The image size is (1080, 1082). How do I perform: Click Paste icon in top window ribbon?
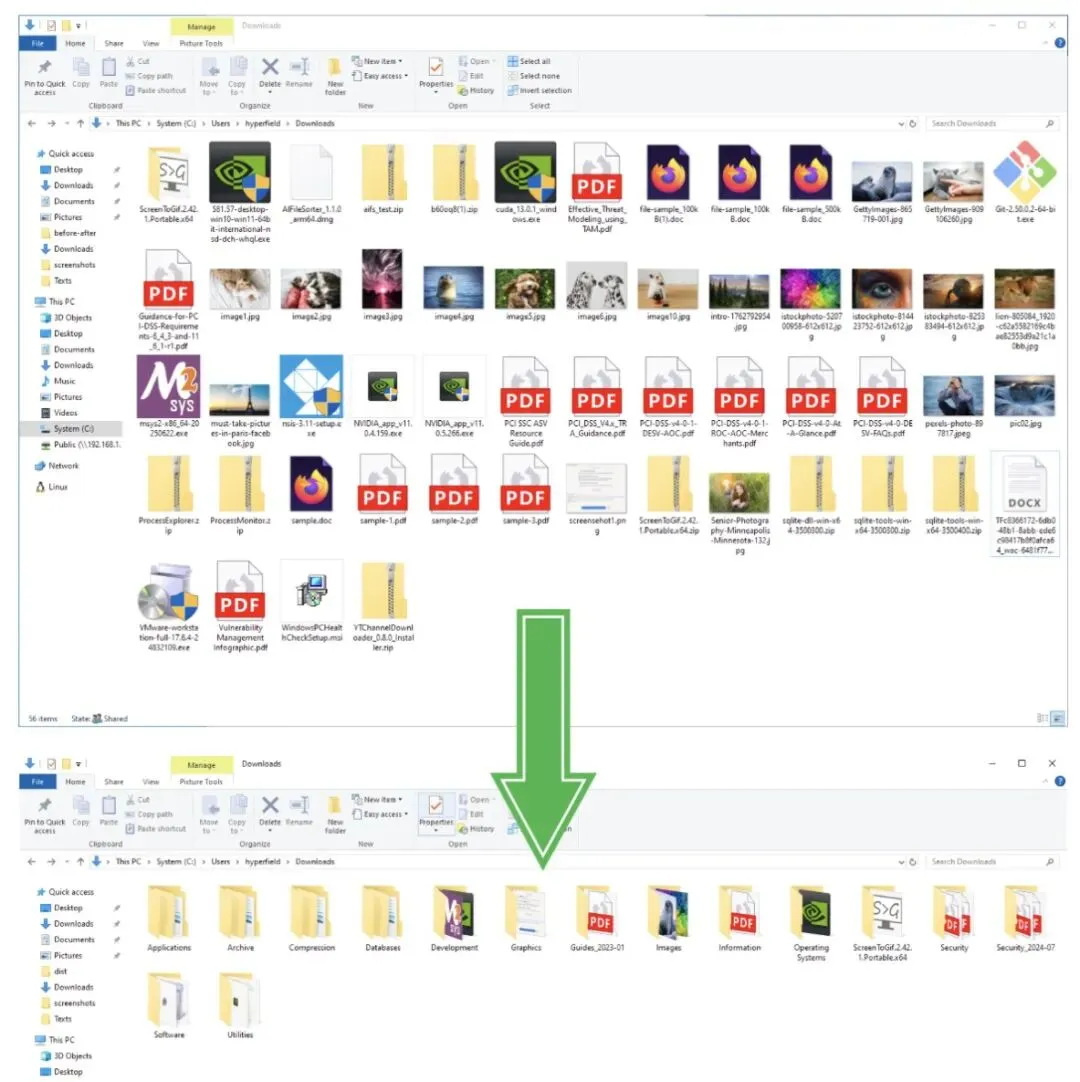pos(109,67)
